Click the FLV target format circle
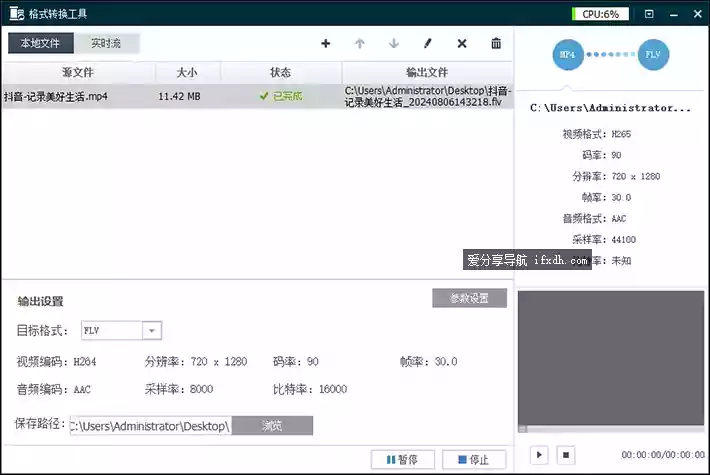The width and height of the screenshot is (710, 475). (x=653, y=55)
